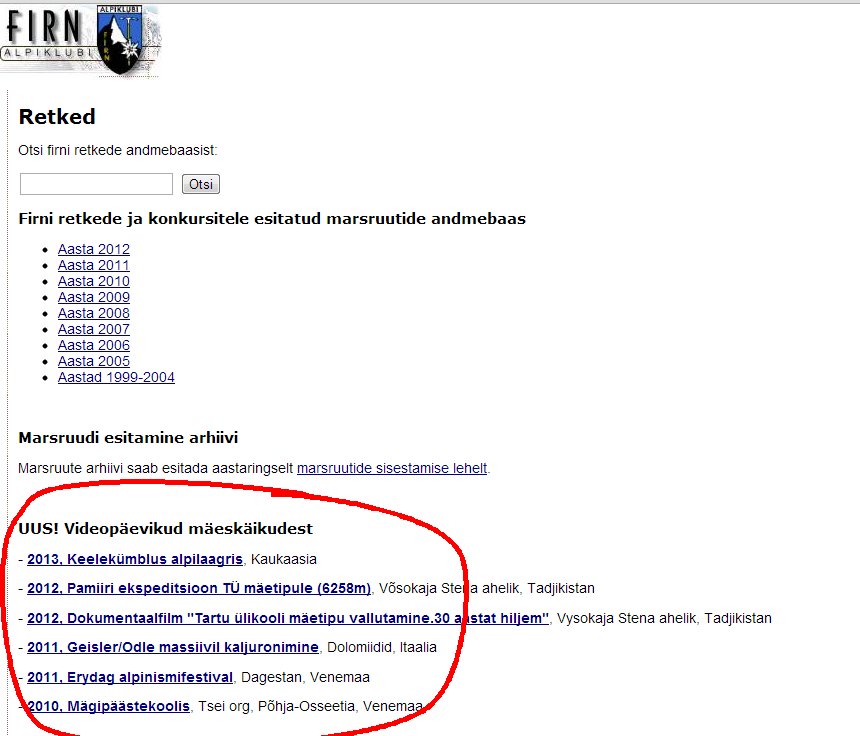Click the text 'Dolomiidid, Itaalia'
Image resolution: width=860 pixels, height=736 pixels.
click(382, 647)
